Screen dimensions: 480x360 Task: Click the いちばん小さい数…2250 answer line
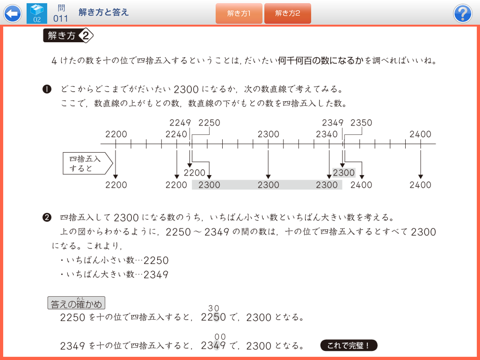114,260
